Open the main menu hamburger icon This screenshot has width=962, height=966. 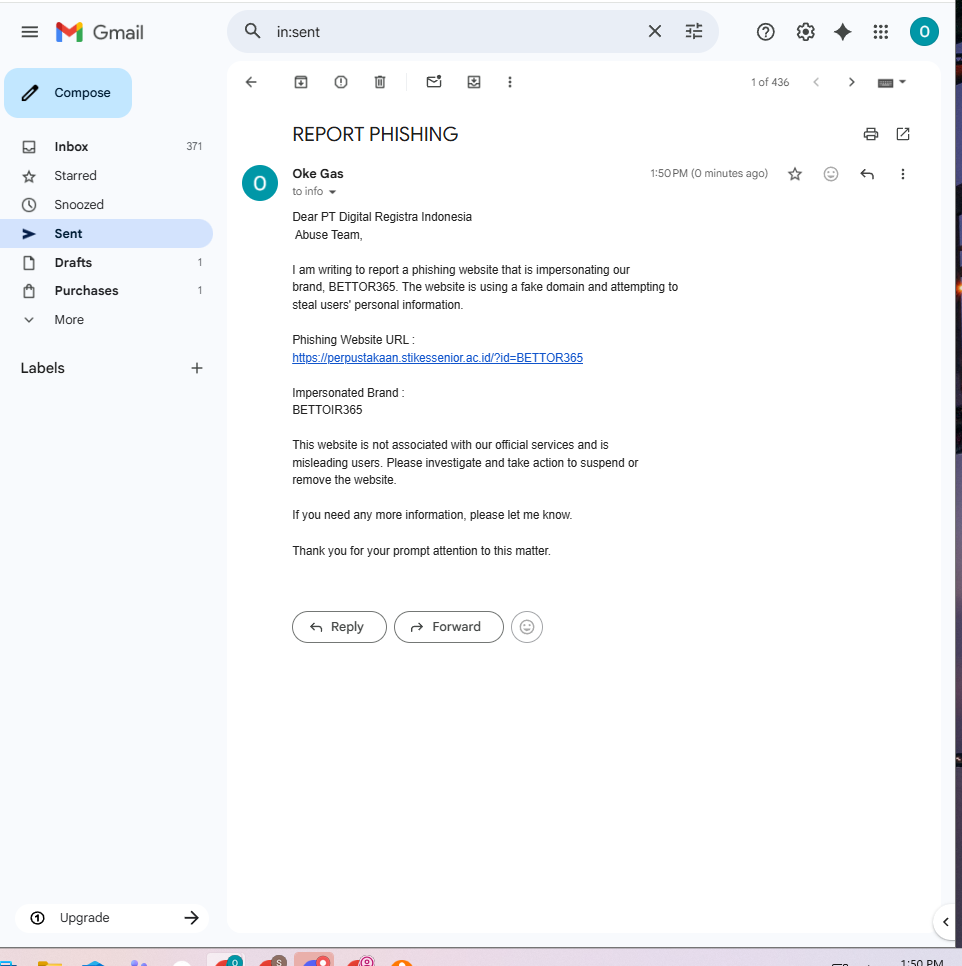coord(30,32)
